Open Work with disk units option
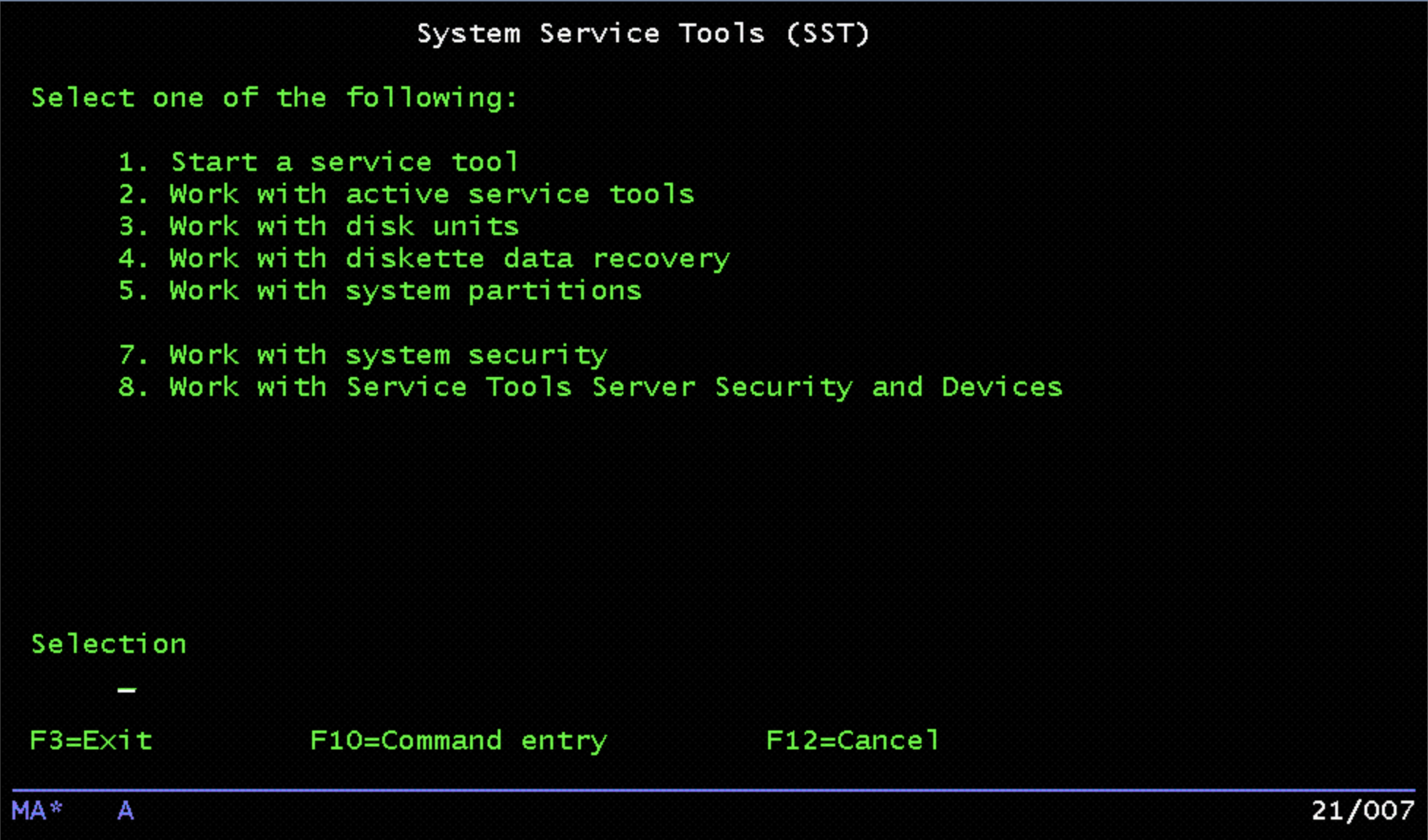This screenshot has height=840, width=1428. pyautogui.click(x=343, y=226)
